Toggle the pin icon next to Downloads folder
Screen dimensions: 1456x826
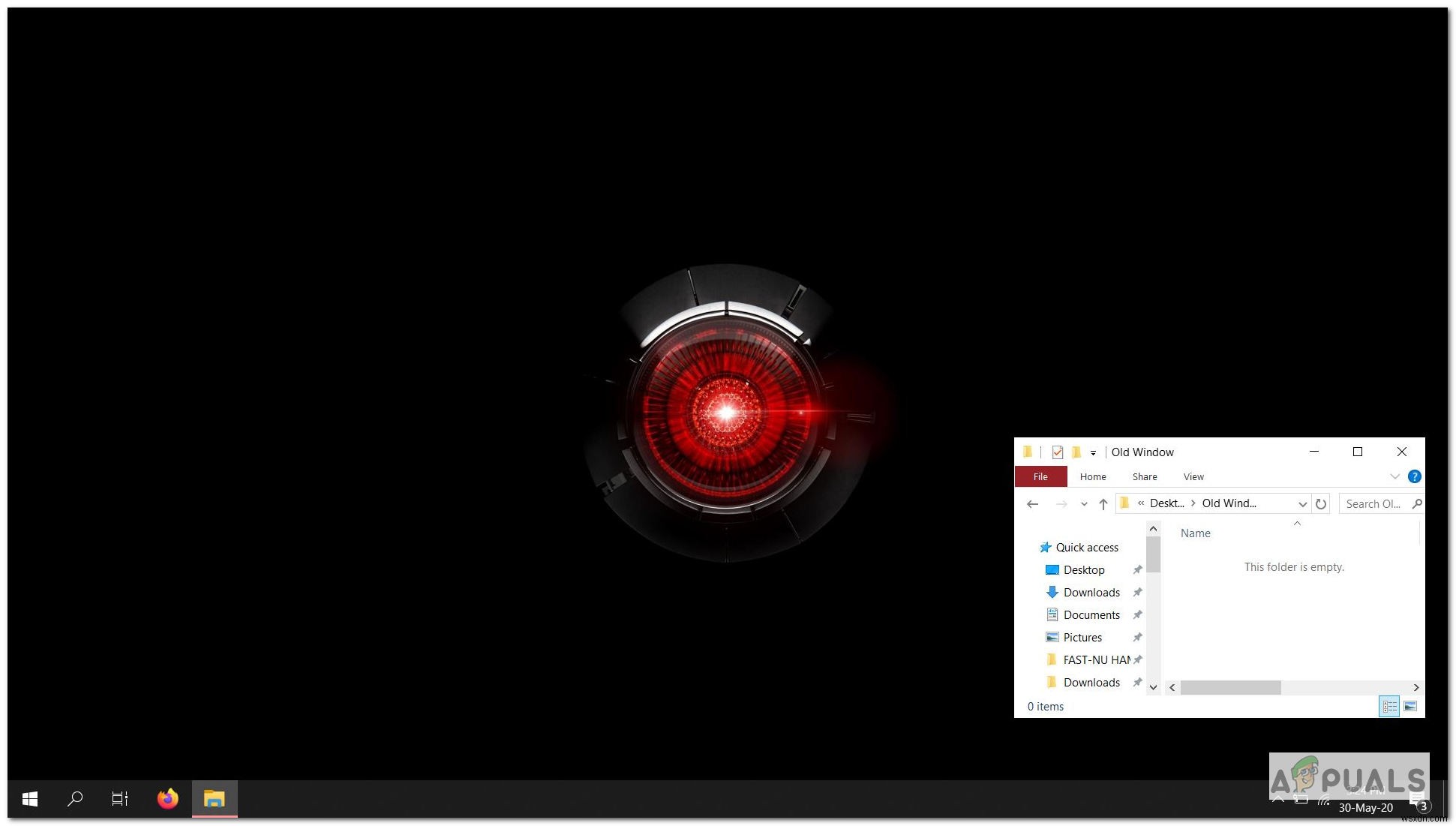click(x=1137, y=592)
